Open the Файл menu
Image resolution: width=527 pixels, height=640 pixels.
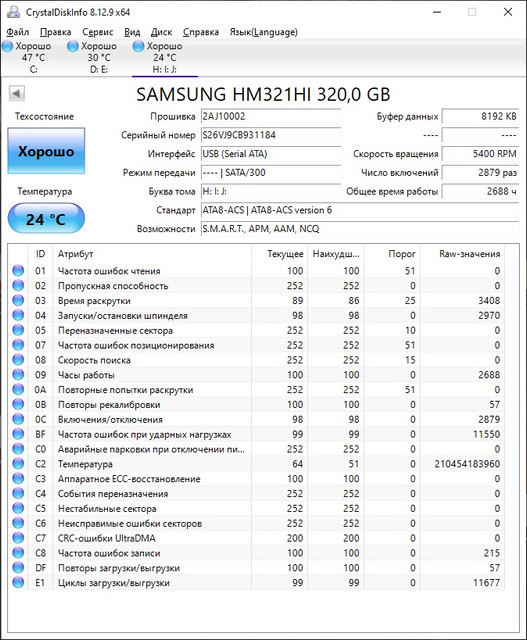pos(18,32)
